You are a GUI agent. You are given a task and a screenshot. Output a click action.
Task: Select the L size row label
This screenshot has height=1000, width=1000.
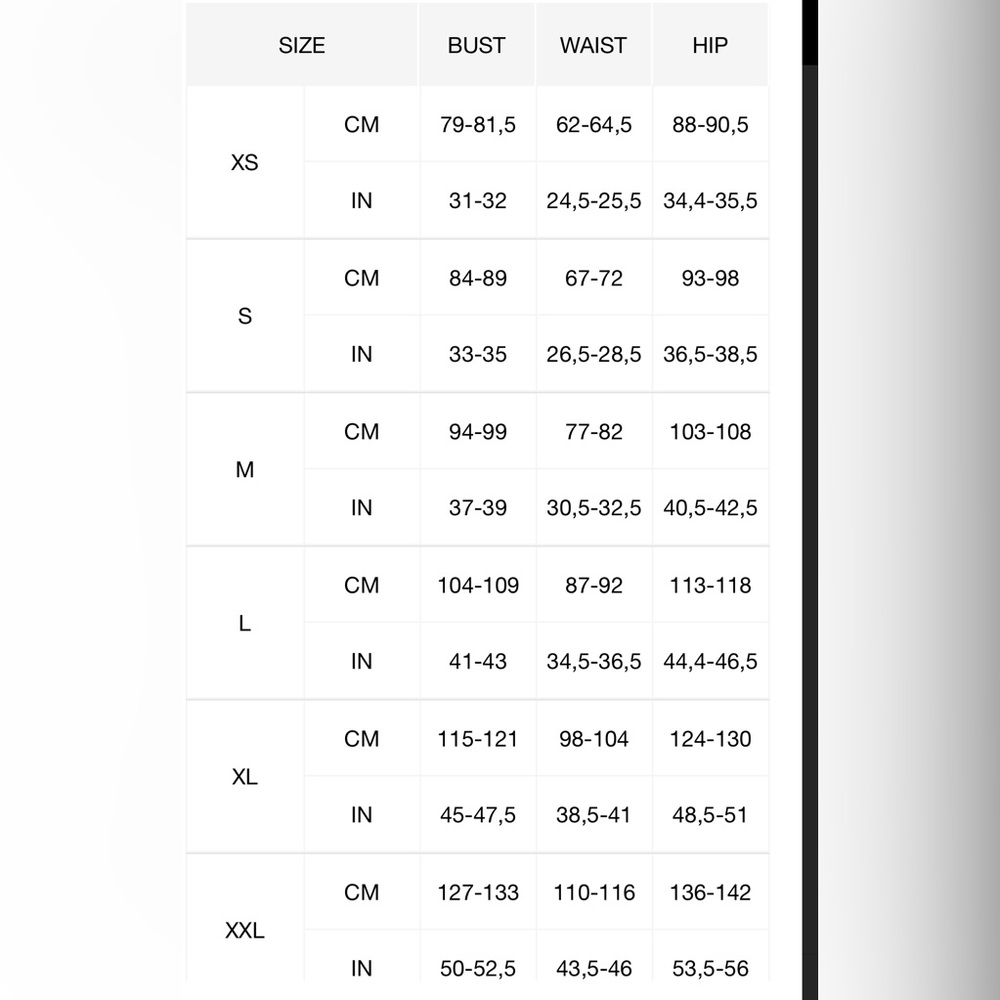point(244,624)
